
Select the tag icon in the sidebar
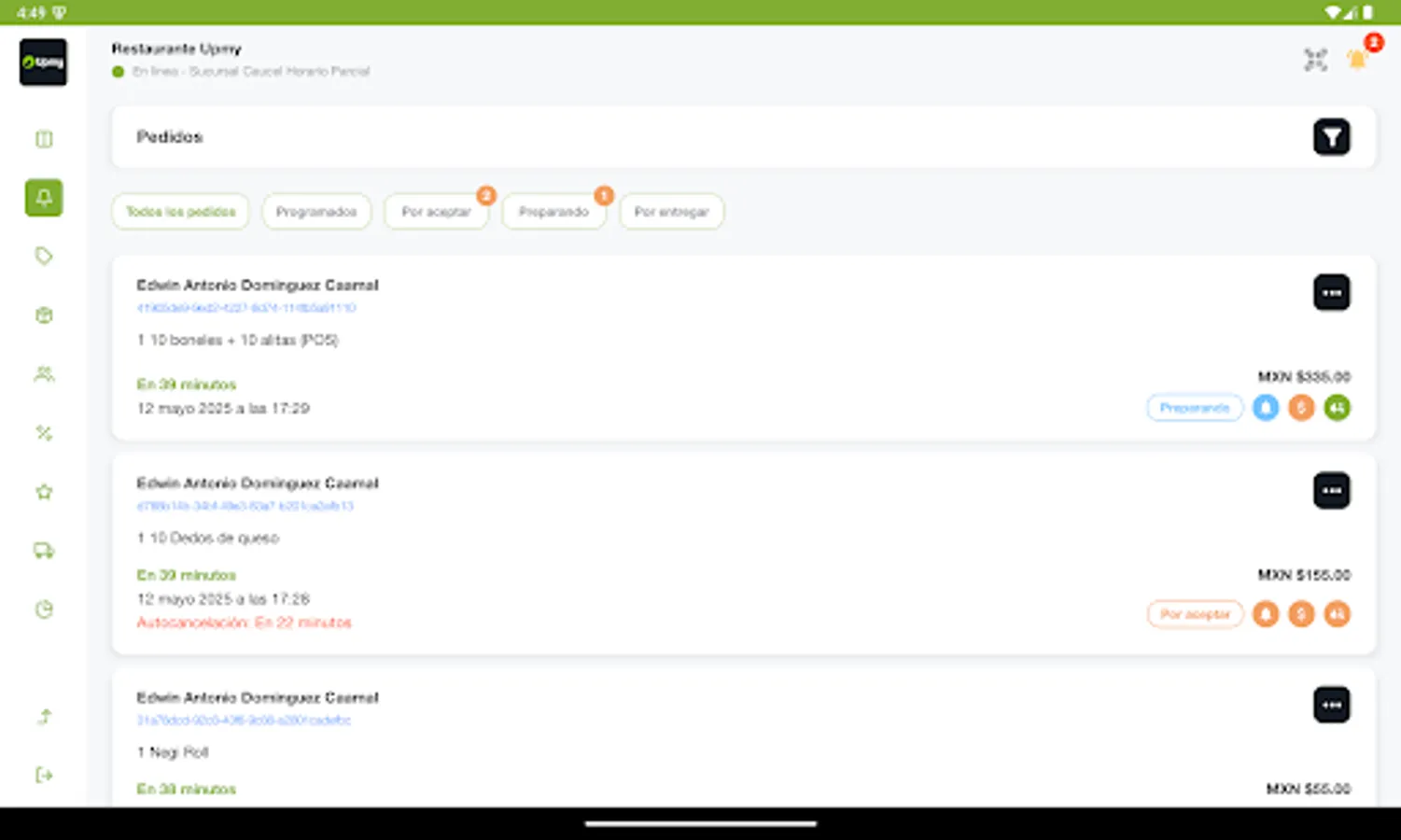[x=43, y=256]
